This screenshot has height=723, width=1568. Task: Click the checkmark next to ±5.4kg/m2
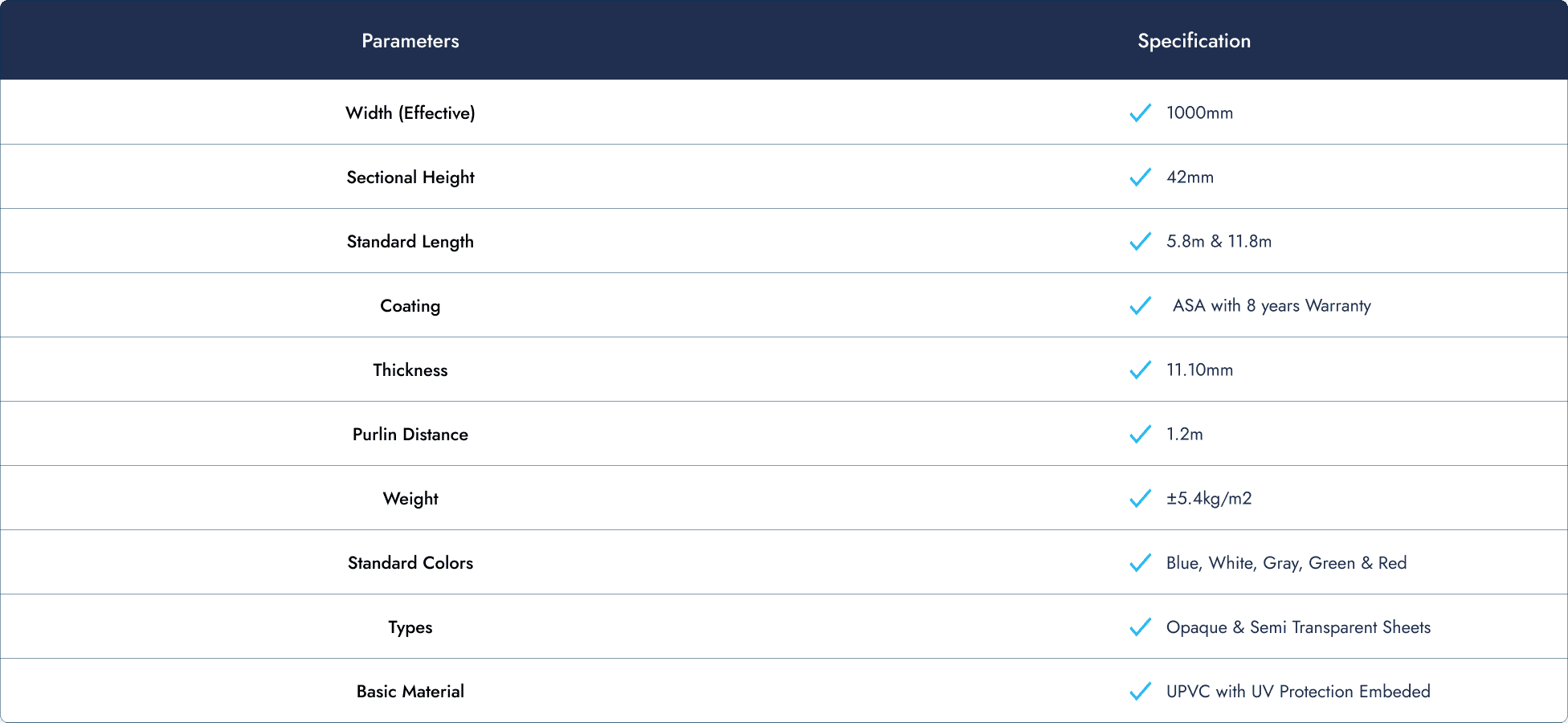click(x=1140, y=499)
